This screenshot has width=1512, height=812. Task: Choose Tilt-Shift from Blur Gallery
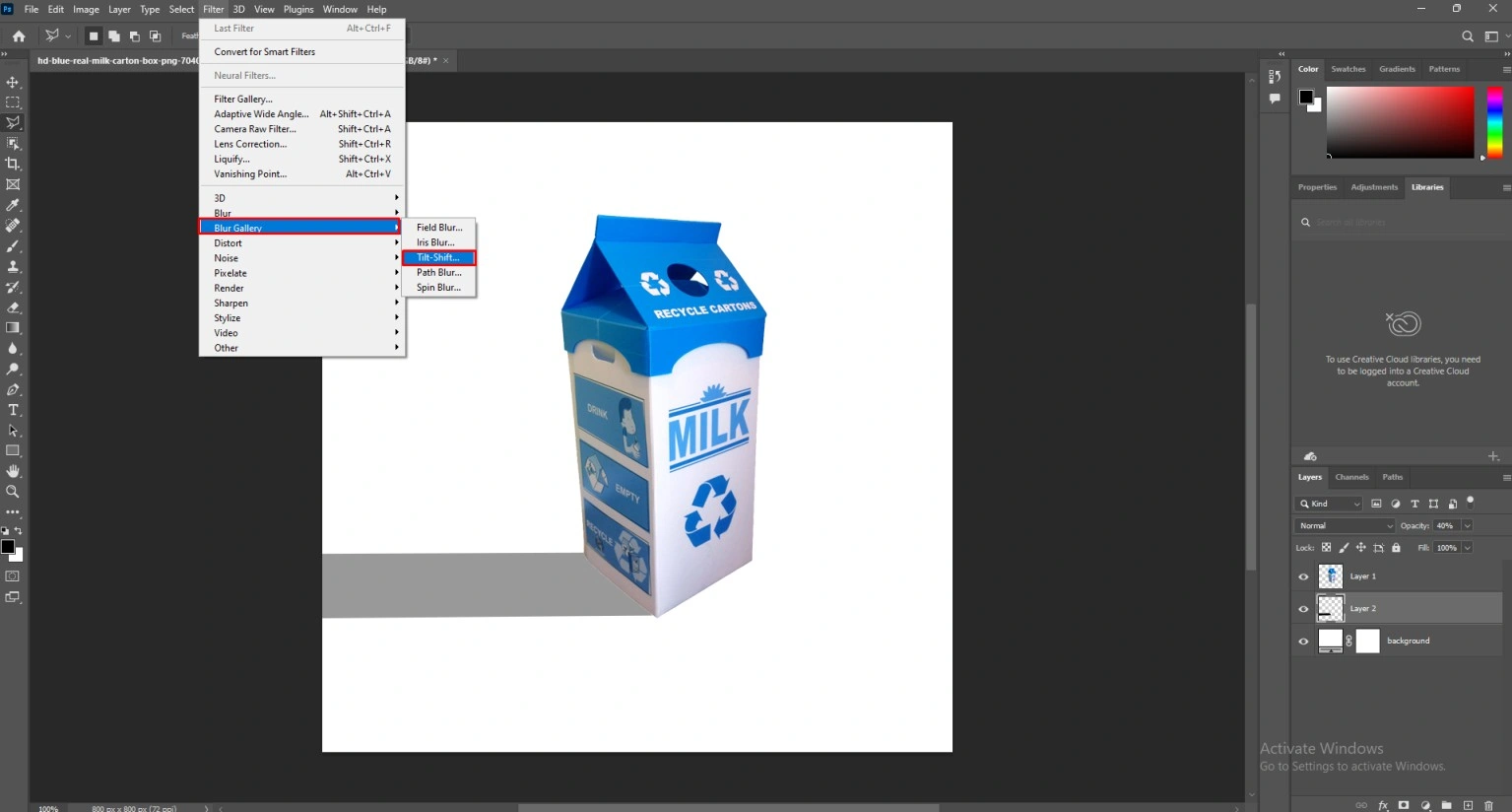pyautogui.click(x=438, y=257)
